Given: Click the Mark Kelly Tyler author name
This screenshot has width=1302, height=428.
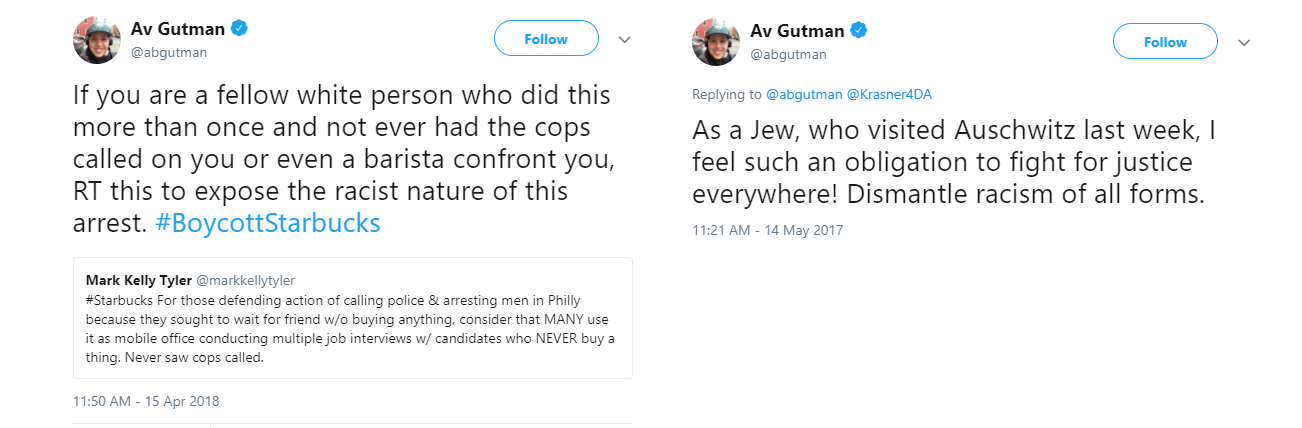Looking at the screenshot, I should pyautogui.click(x=140, y=280).
